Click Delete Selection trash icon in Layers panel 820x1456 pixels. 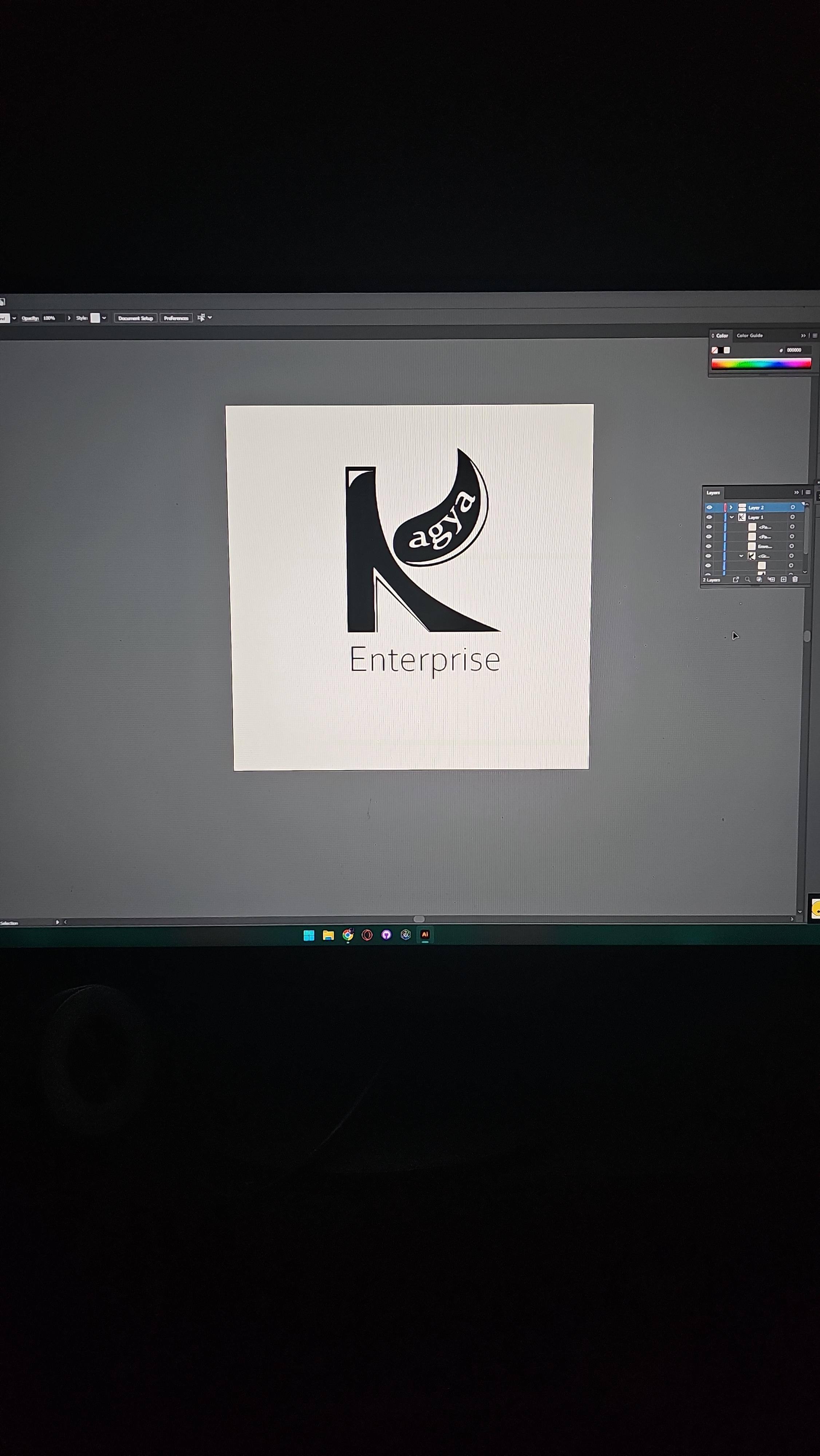[795, 579]
